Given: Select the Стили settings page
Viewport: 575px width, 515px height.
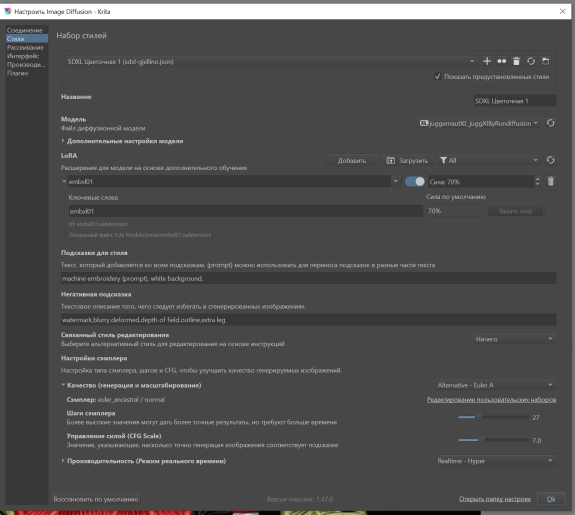Looking at the screenshot, I should tap(27, 39).
